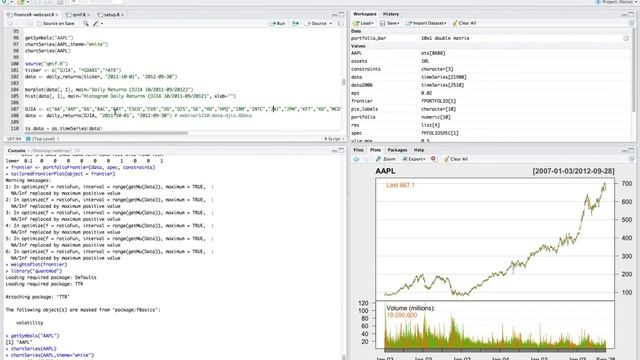Select the spec workspace entry
640x360 pixels.
(x=490, y=133)
